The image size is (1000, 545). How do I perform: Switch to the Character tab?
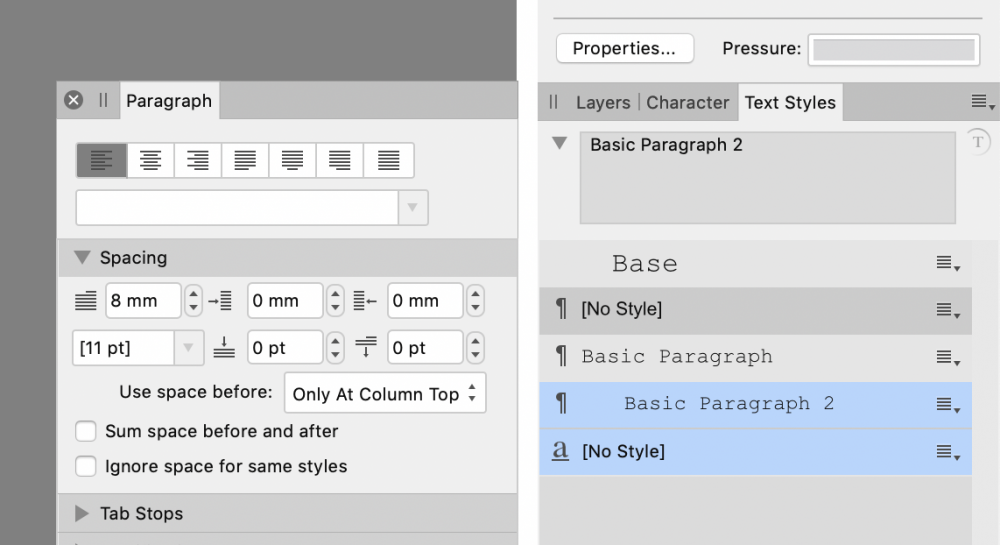pos(687,102)
